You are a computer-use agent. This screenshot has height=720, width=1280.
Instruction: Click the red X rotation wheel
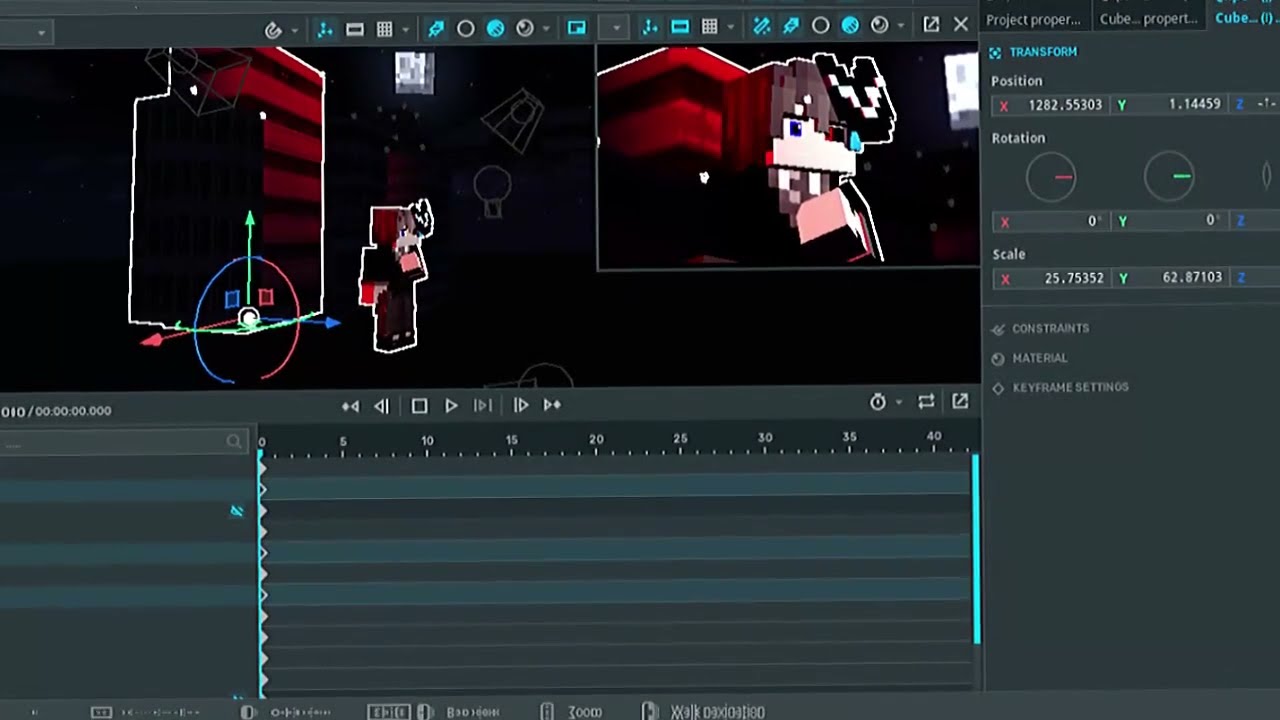click(1051, 178)
